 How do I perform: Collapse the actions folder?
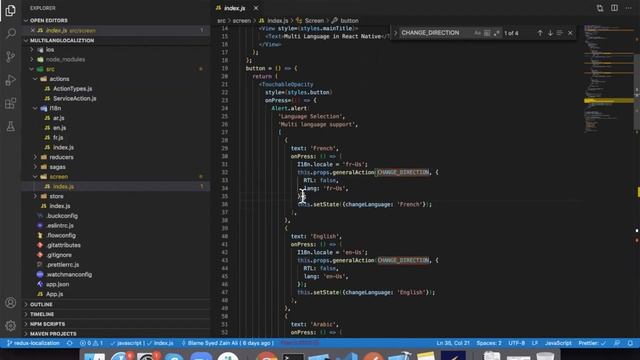click(x=59, y=79)
